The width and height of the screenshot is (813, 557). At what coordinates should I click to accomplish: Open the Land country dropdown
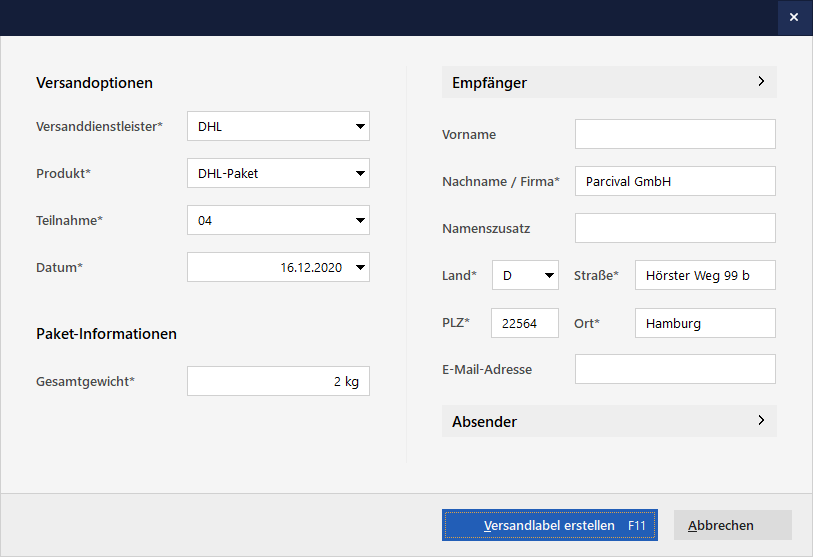coord(548,276)
